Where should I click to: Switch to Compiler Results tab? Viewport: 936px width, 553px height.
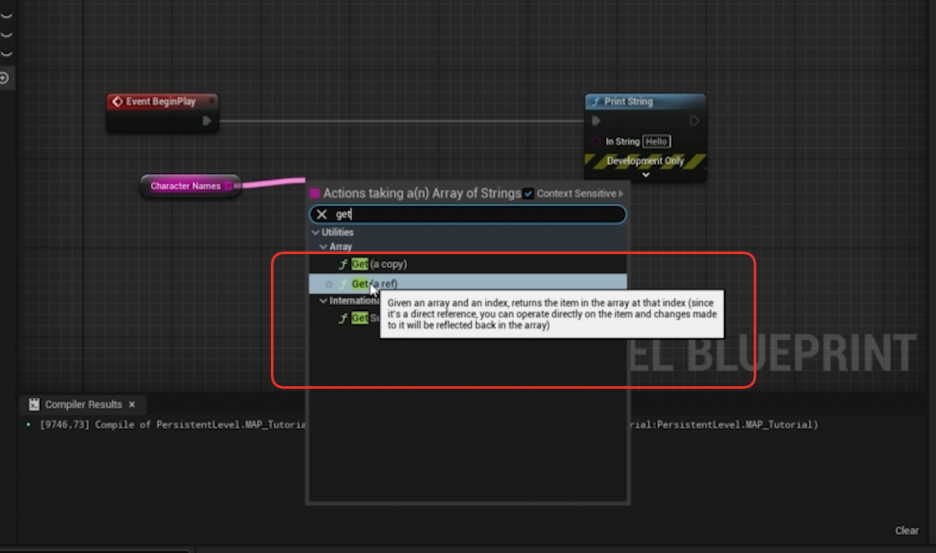tap(83, 404)
